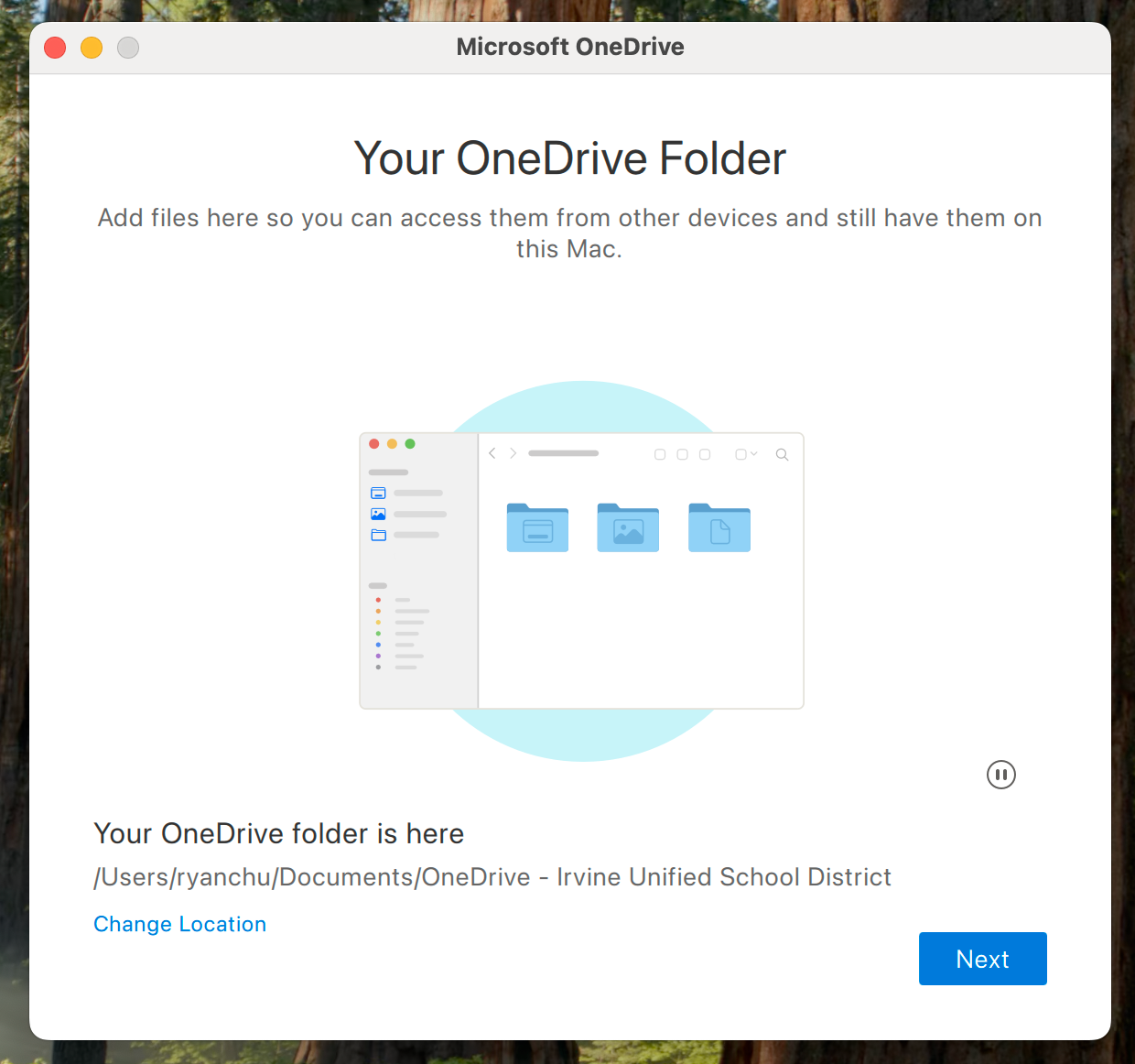
Task: Click the Microsoft OneDrive window title
Action: point(570,47)
